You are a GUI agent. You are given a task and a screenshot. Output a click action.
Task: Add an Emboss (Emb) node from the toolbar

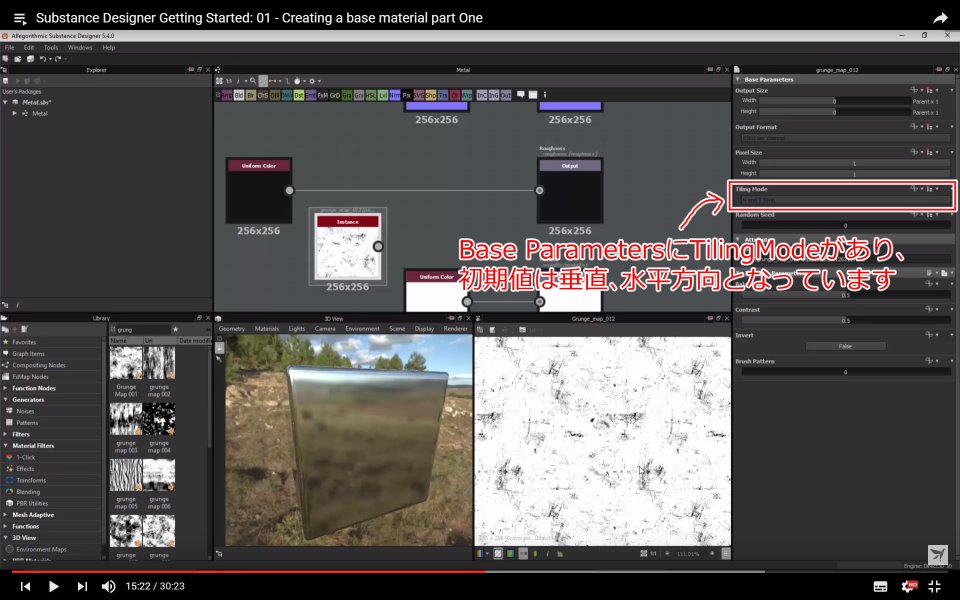[311, 96]
